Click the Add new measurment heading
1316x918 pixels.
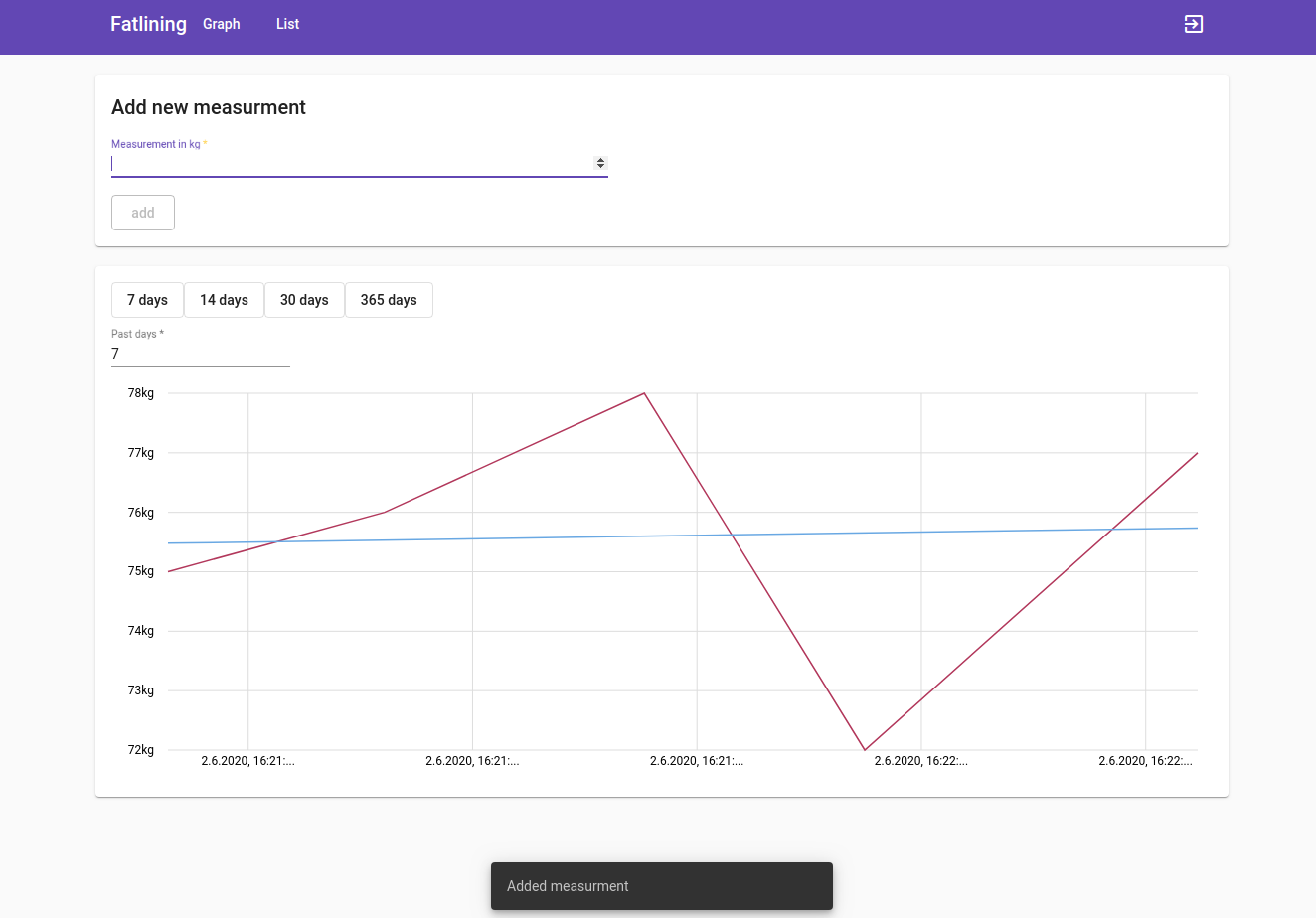pos(209,107)
